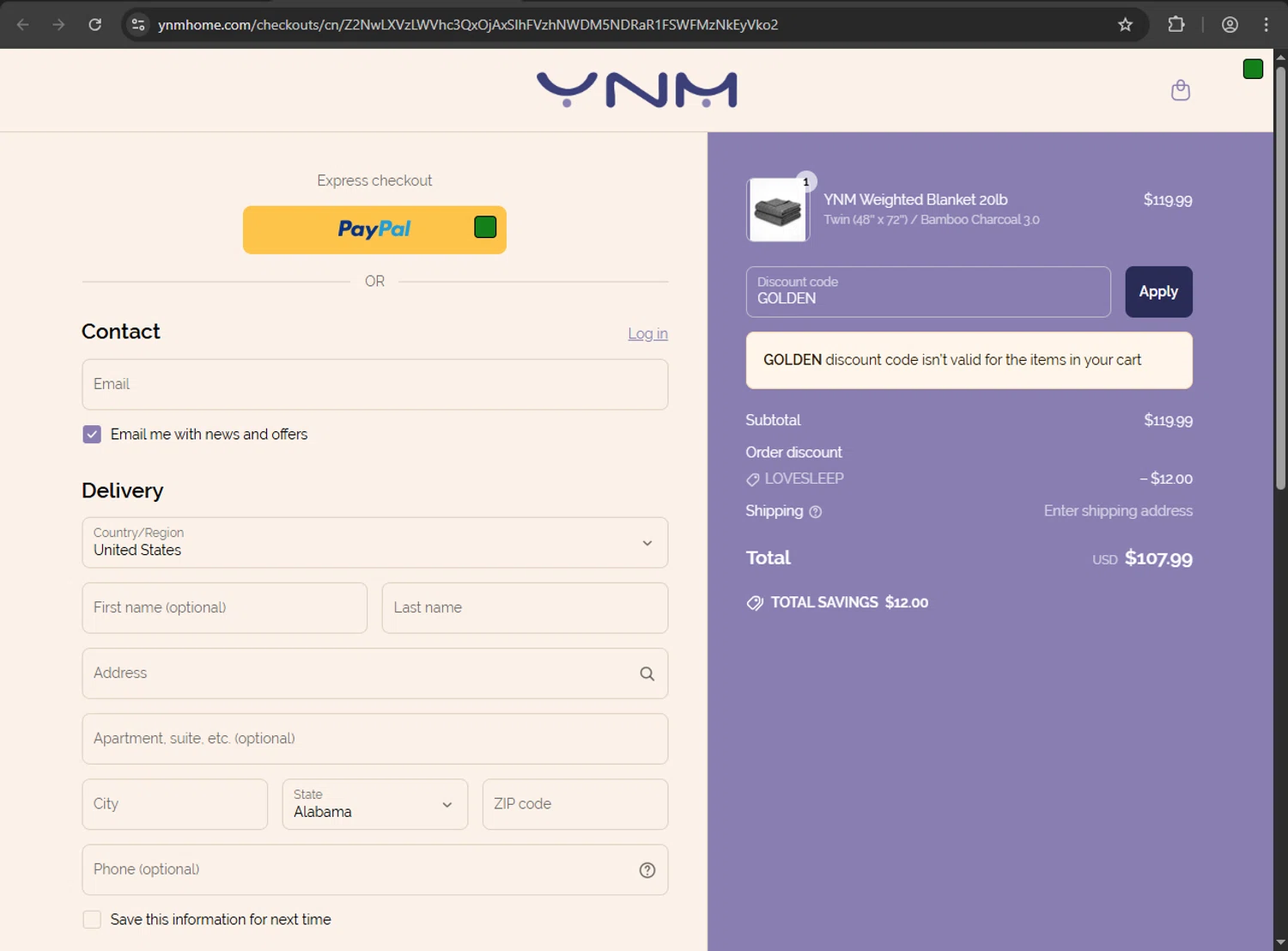The height and width of the screenshot is (951, 1288).
Task: Click the Twin / Bamboo Charcoal variant text
Action: point(932,220)
